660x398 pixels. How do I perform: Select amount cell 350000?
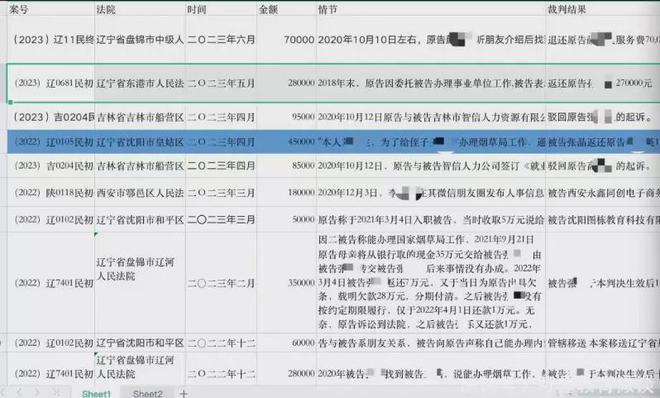point(287,283)
